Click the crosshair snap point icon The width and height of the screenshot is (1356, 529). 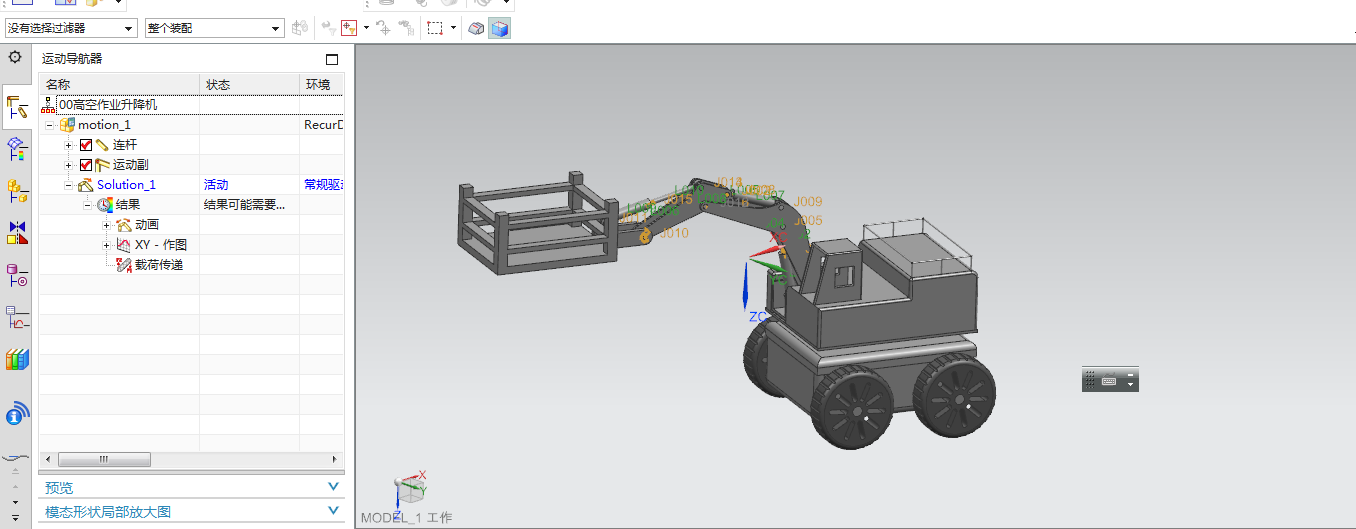pyautogui.click(x=383, y=28)
